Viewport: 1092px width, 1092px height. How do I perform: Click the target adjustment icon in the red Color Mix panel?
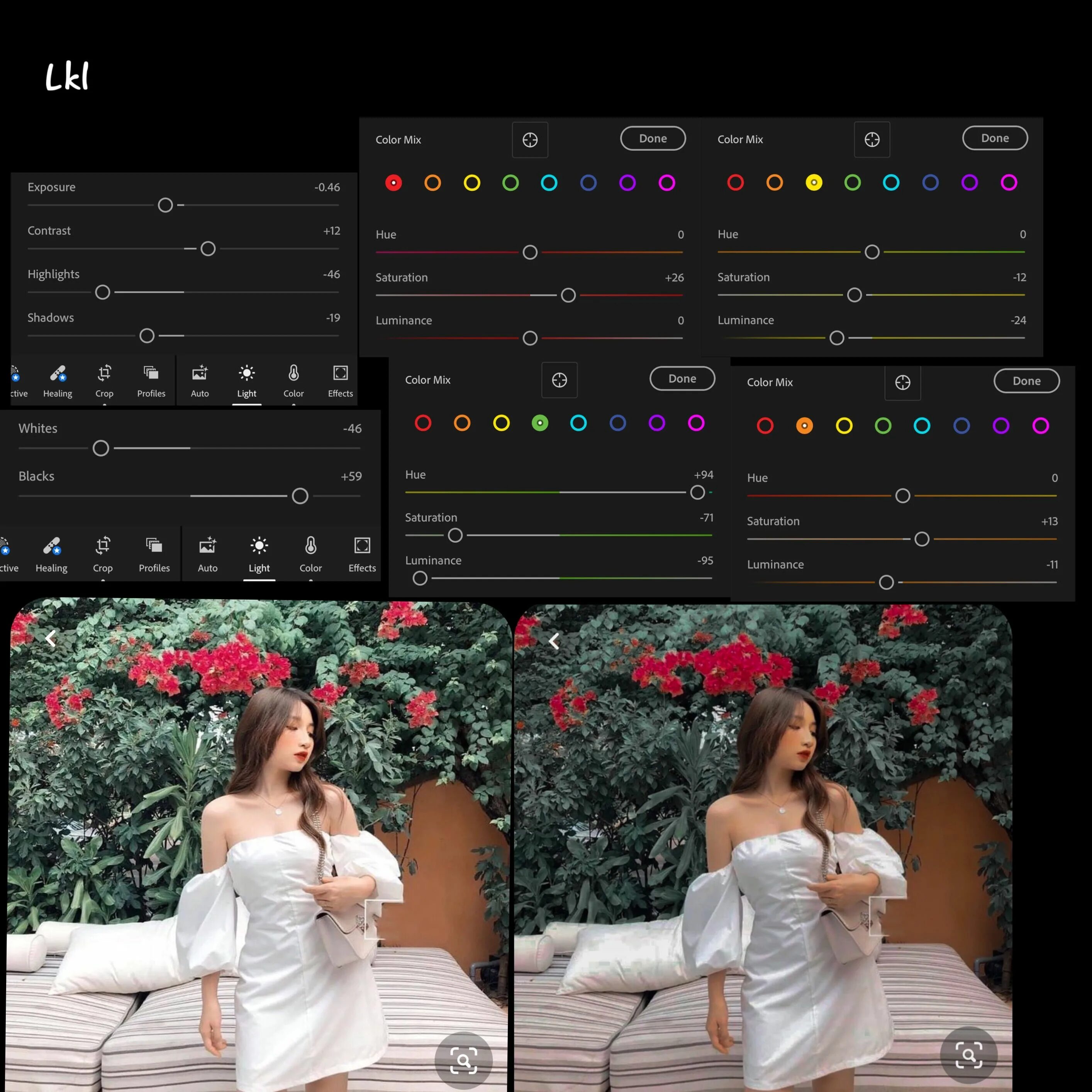click(530, 140)
